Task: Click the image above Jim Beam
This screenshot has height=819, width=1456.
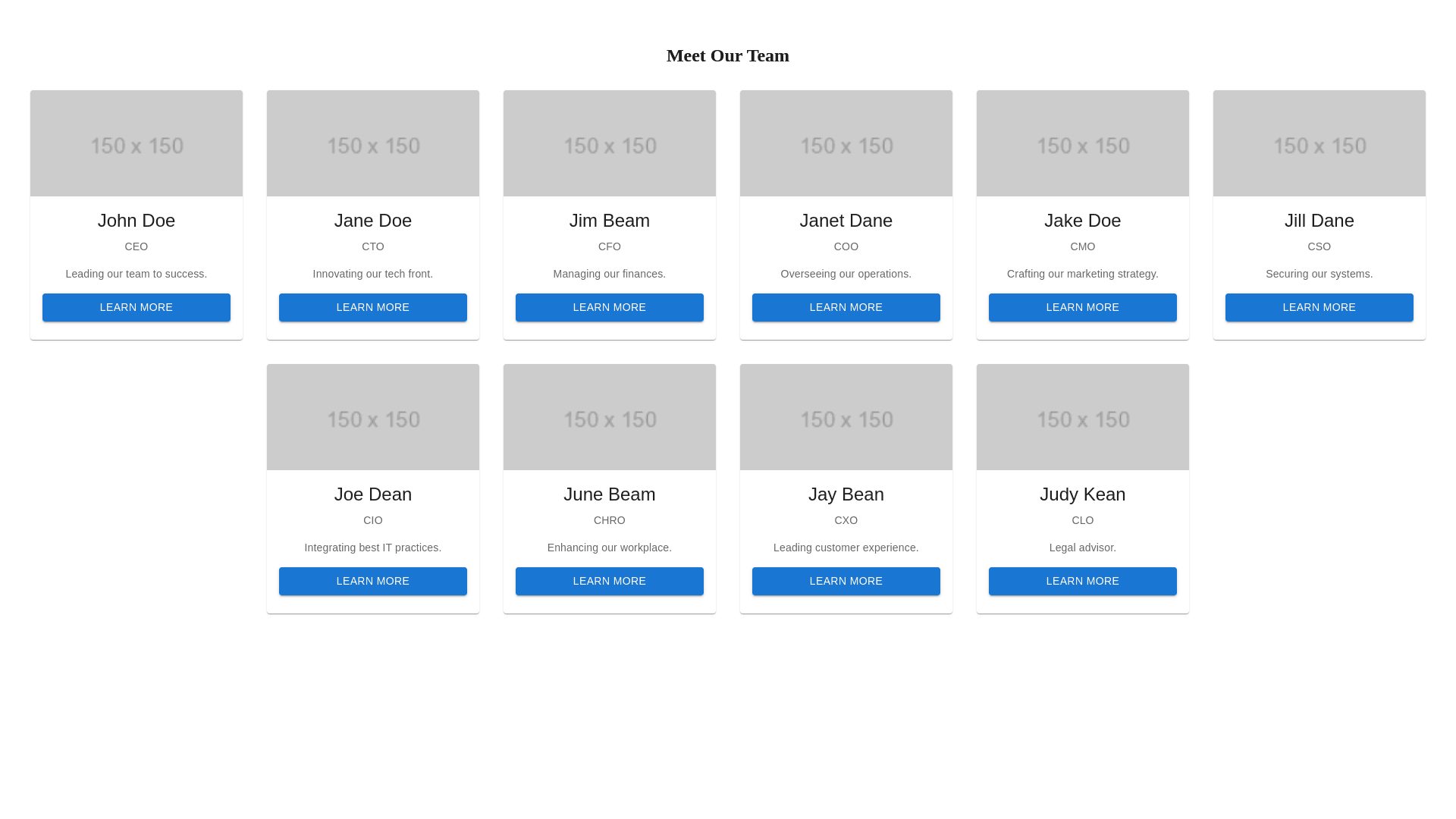Action: click(610, 143)
